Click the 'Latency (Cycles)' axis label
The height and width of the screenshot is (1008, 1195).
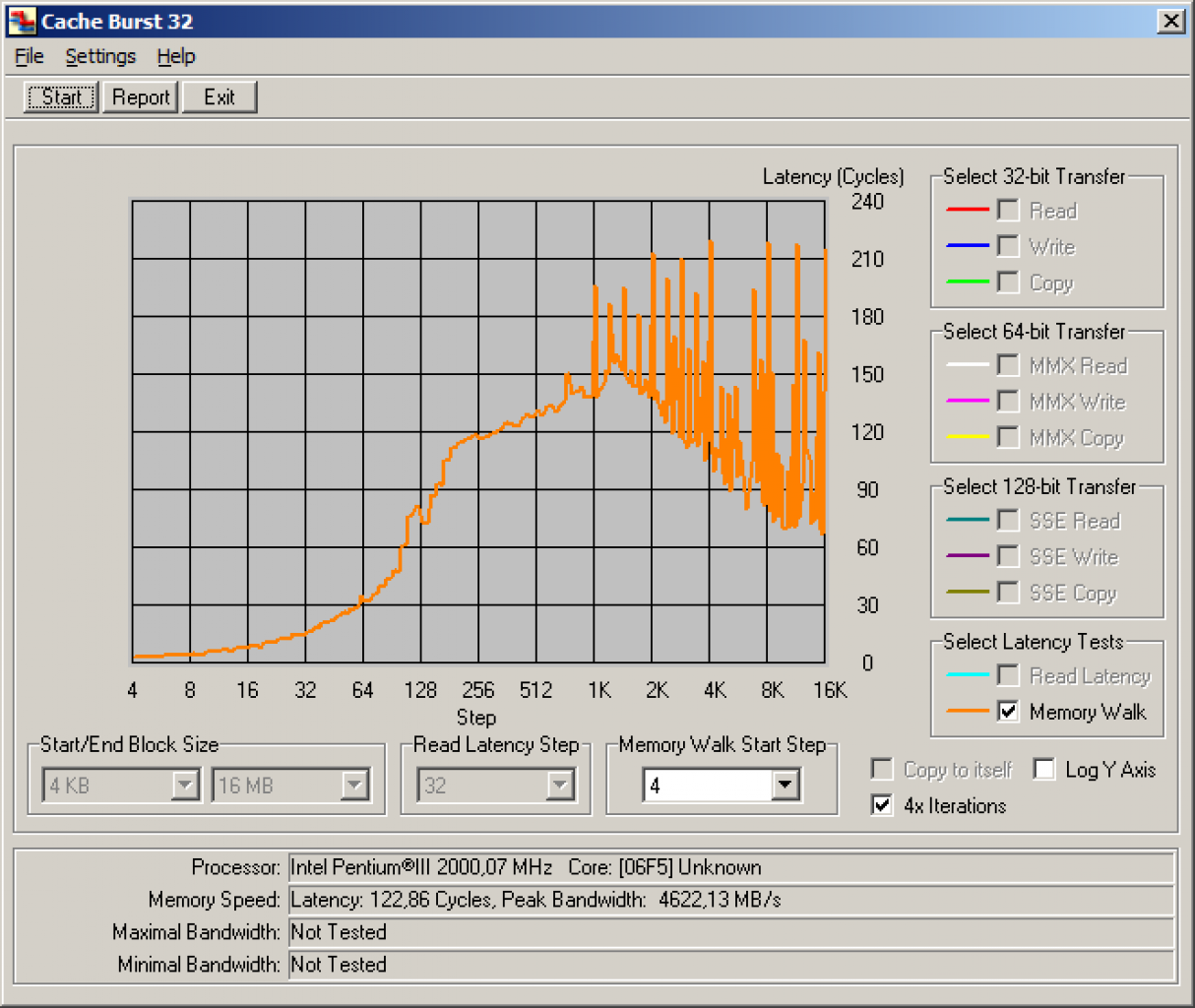pyautogui.click(x=833, y=177)
